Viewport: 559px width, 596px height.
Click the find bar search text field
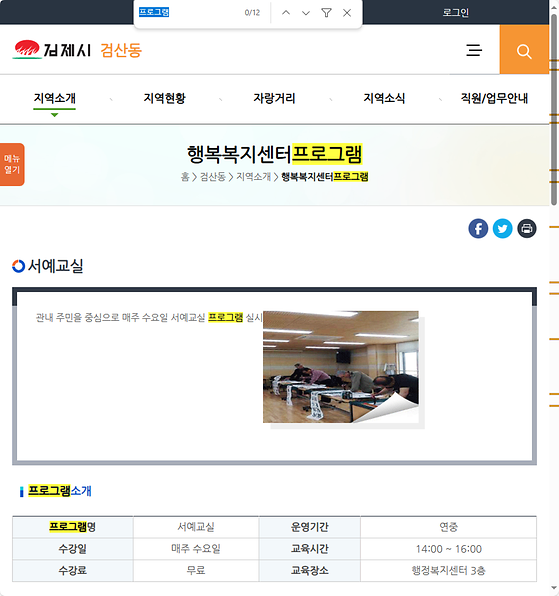(x=188, y=12)
